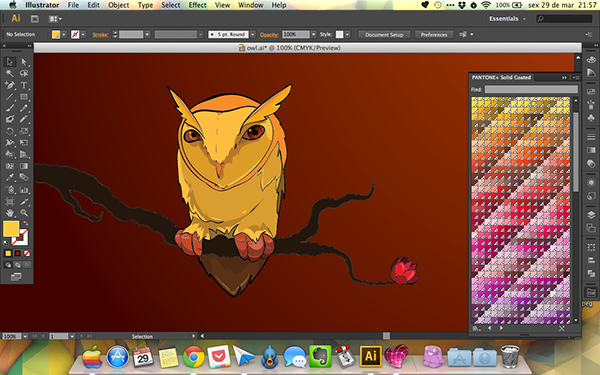Select the PANTONE+ Solid Coated tab
The height and width of the screenshot is (375, 600).
point(501,77)
